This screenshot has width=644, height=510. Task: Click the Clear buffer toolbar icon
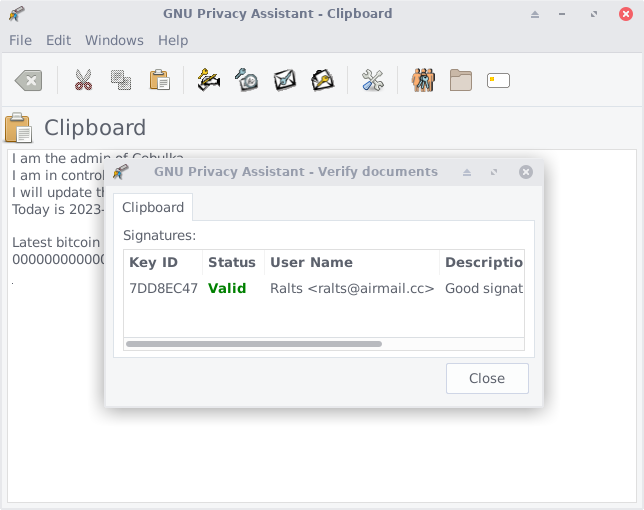pyautogui.click(x=29, y=80)
